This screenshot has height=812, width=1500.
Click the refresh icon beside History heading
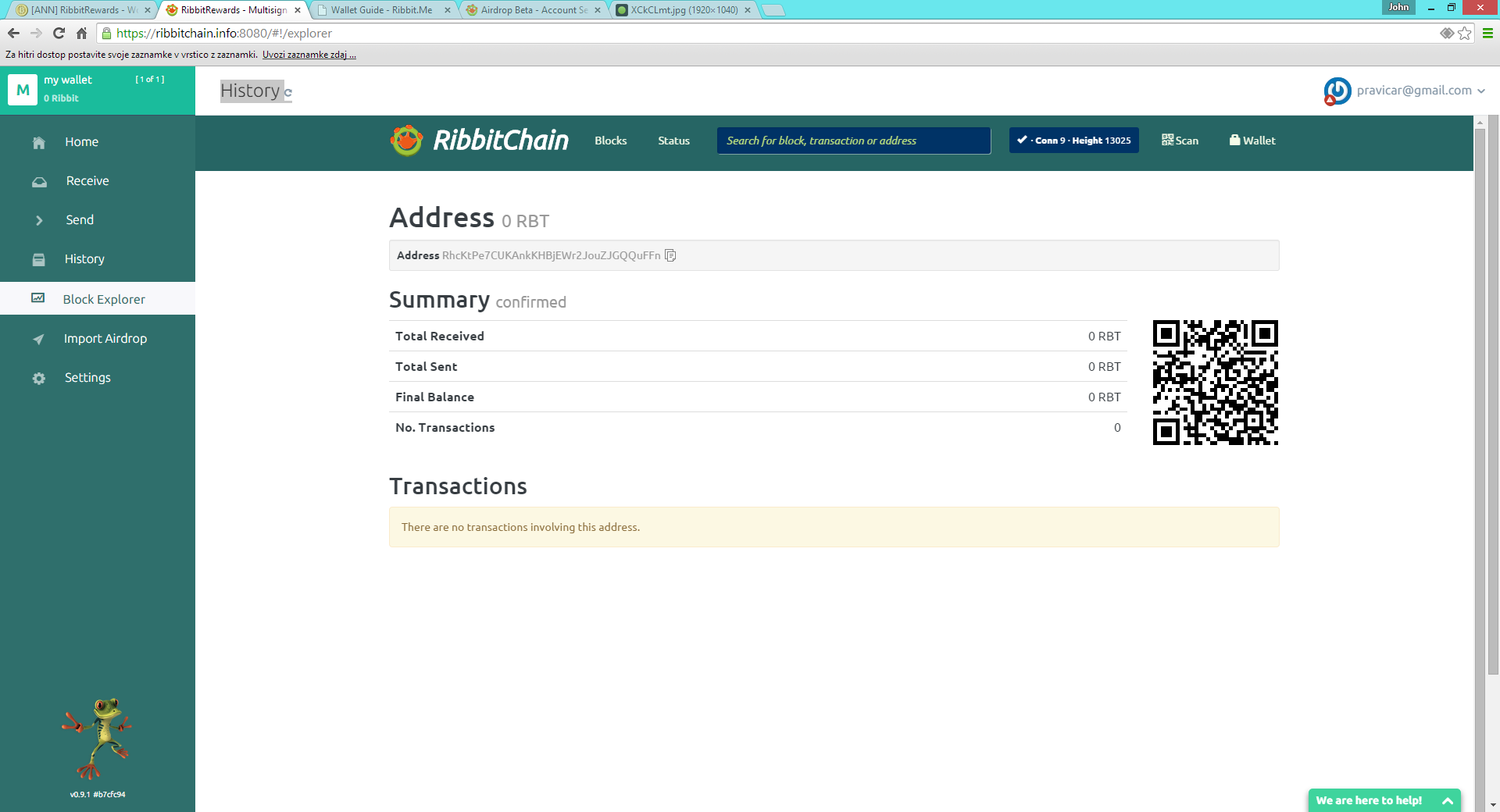[287, 93]
